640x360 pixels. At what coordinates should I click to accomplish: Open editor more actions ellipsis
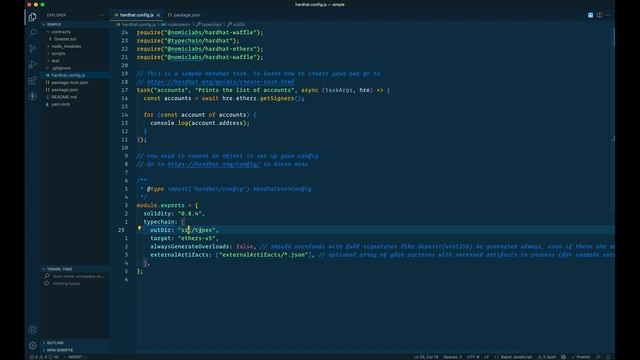point(608,15)
